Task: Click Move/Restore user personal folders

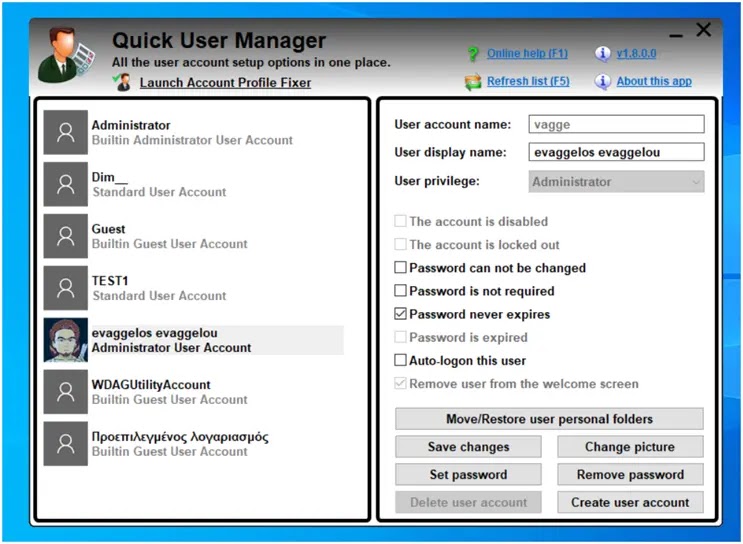Action: click(549, 419)
